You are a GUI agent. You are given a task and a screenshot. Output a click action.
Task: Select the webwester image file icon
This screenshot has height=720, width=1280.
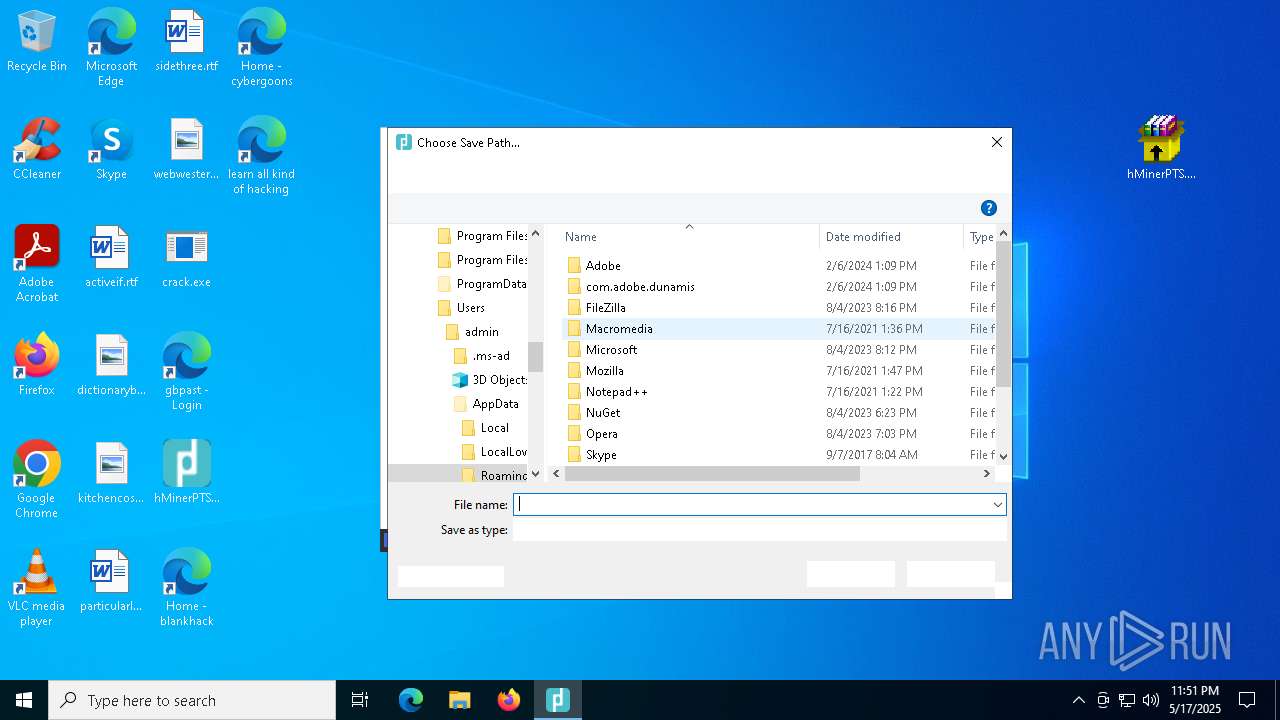(186, 150)
